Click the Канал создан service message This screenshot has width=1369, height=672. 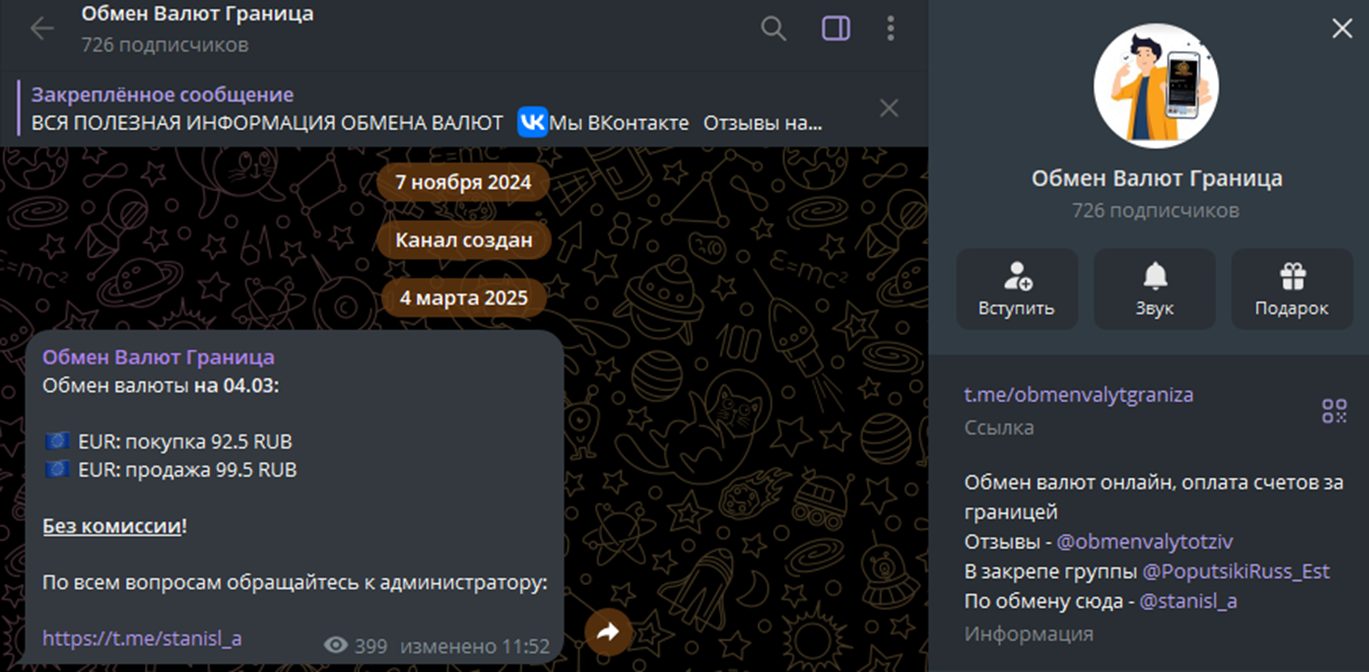tap(464, 240)
